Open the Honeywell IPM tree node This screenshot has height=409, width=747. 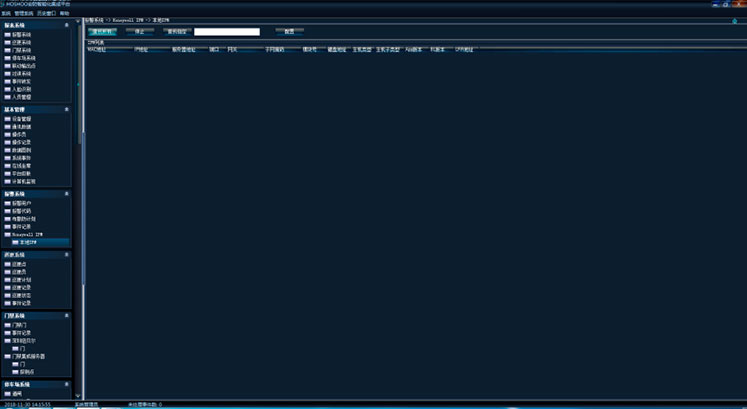[x=27, y=234]
